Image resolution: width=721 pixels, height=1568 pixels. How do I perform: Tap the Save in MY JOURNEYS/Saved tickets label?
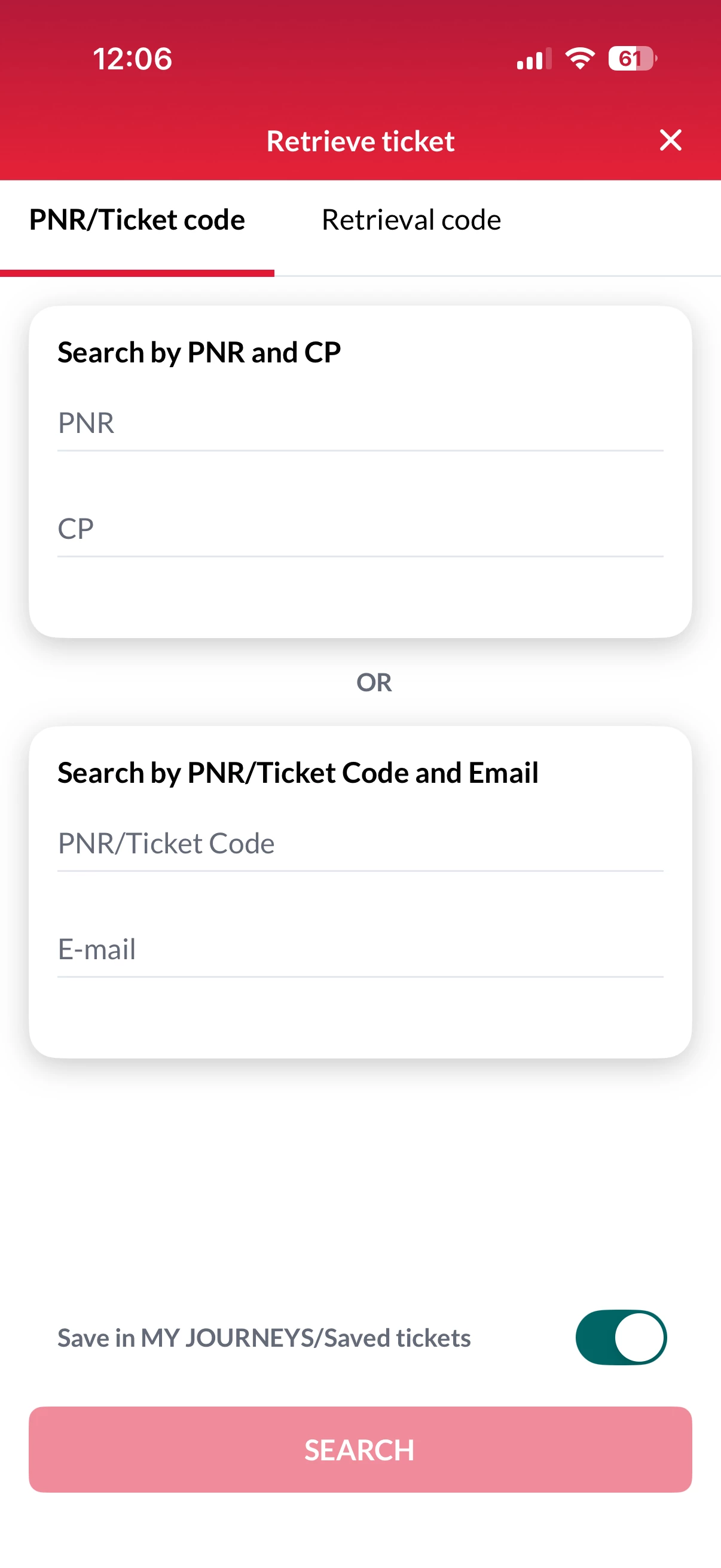pos(264,1338)
